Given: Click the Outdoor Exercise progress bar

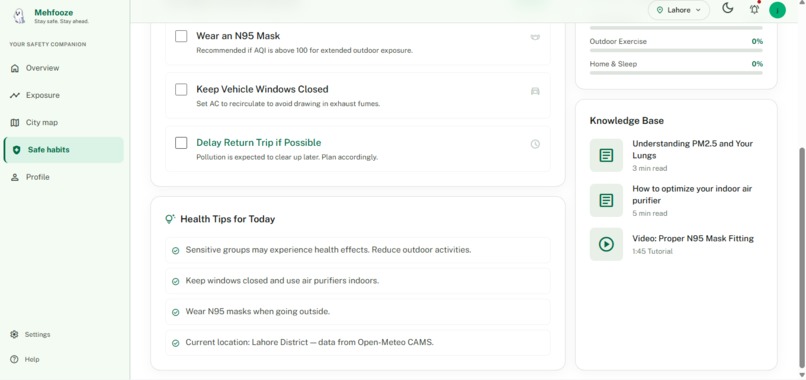Looking at the screenshot, I should 676,50.
